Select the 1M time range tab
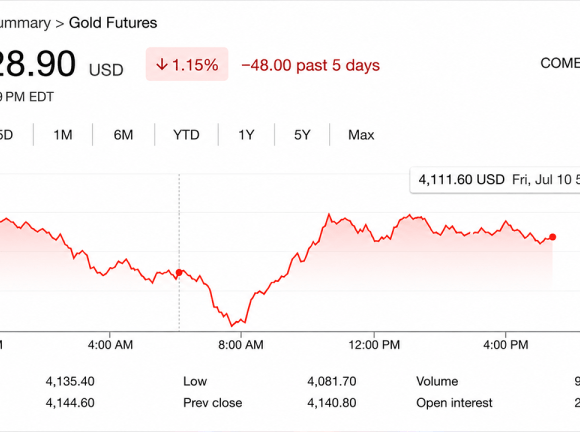 [x=63, y=135]
